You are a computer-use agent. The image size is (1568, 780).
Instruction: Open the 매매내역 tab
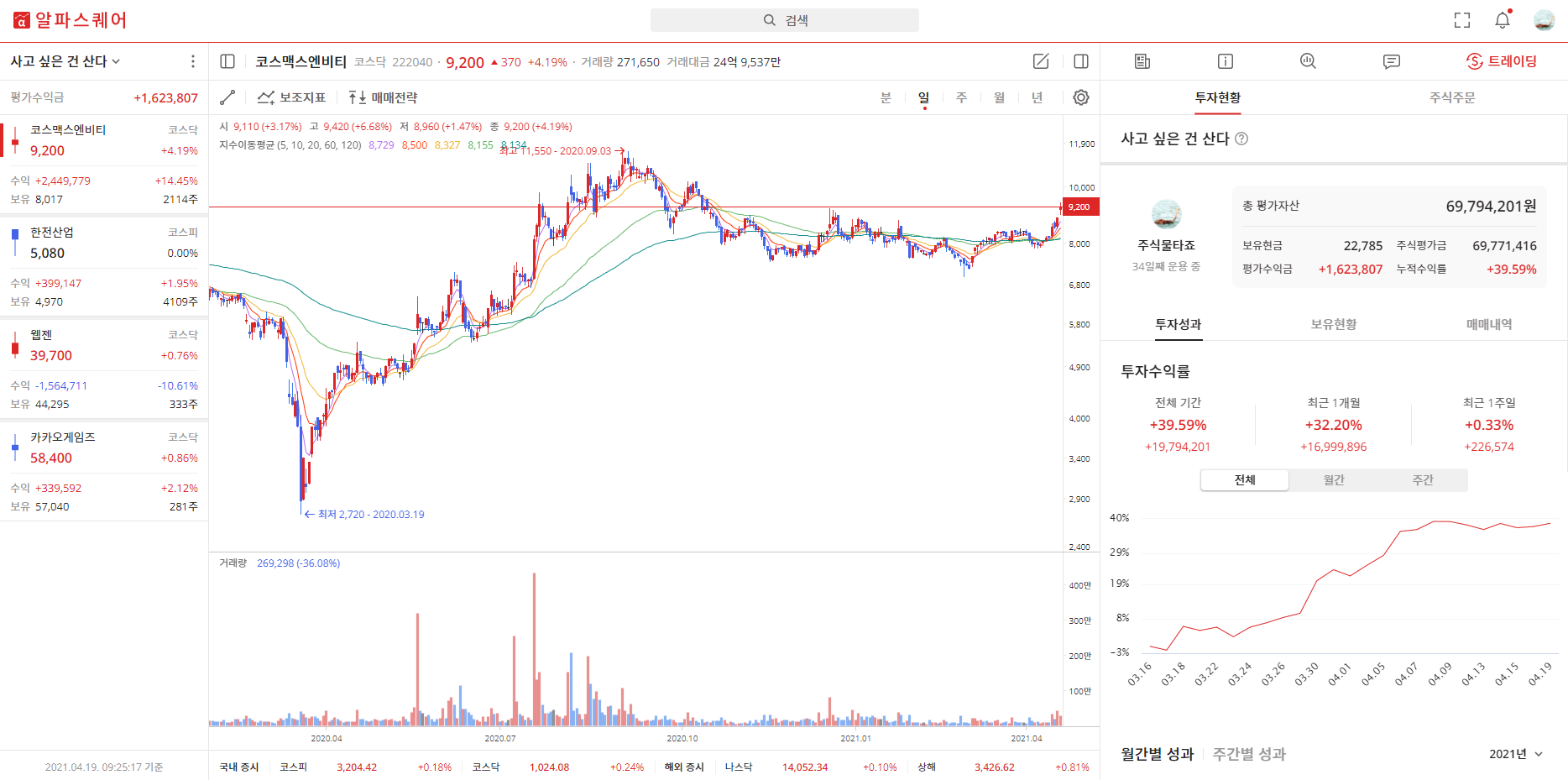click(1489, 324)
